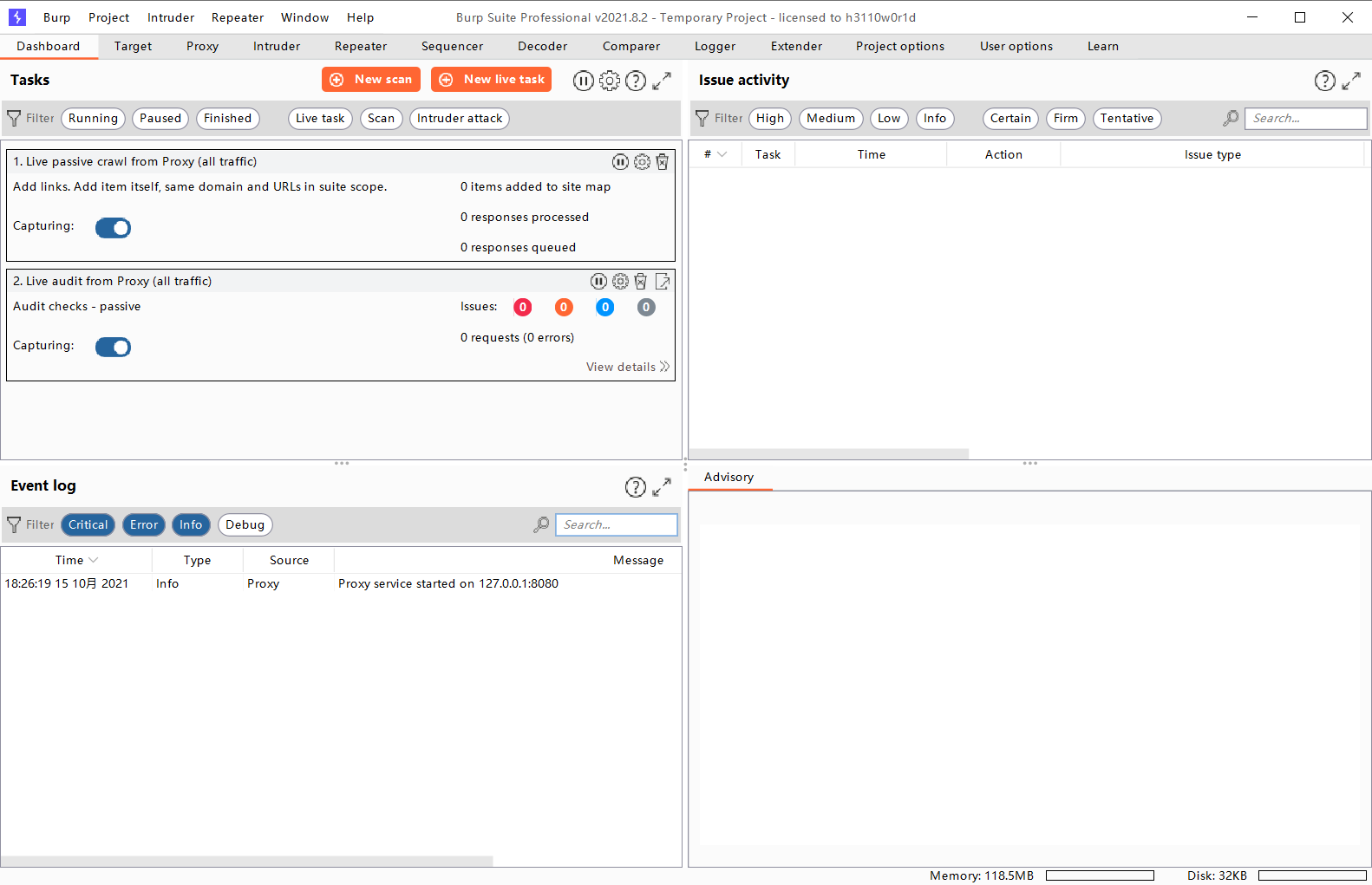Toggle the Finished task filter

(228, 119)
